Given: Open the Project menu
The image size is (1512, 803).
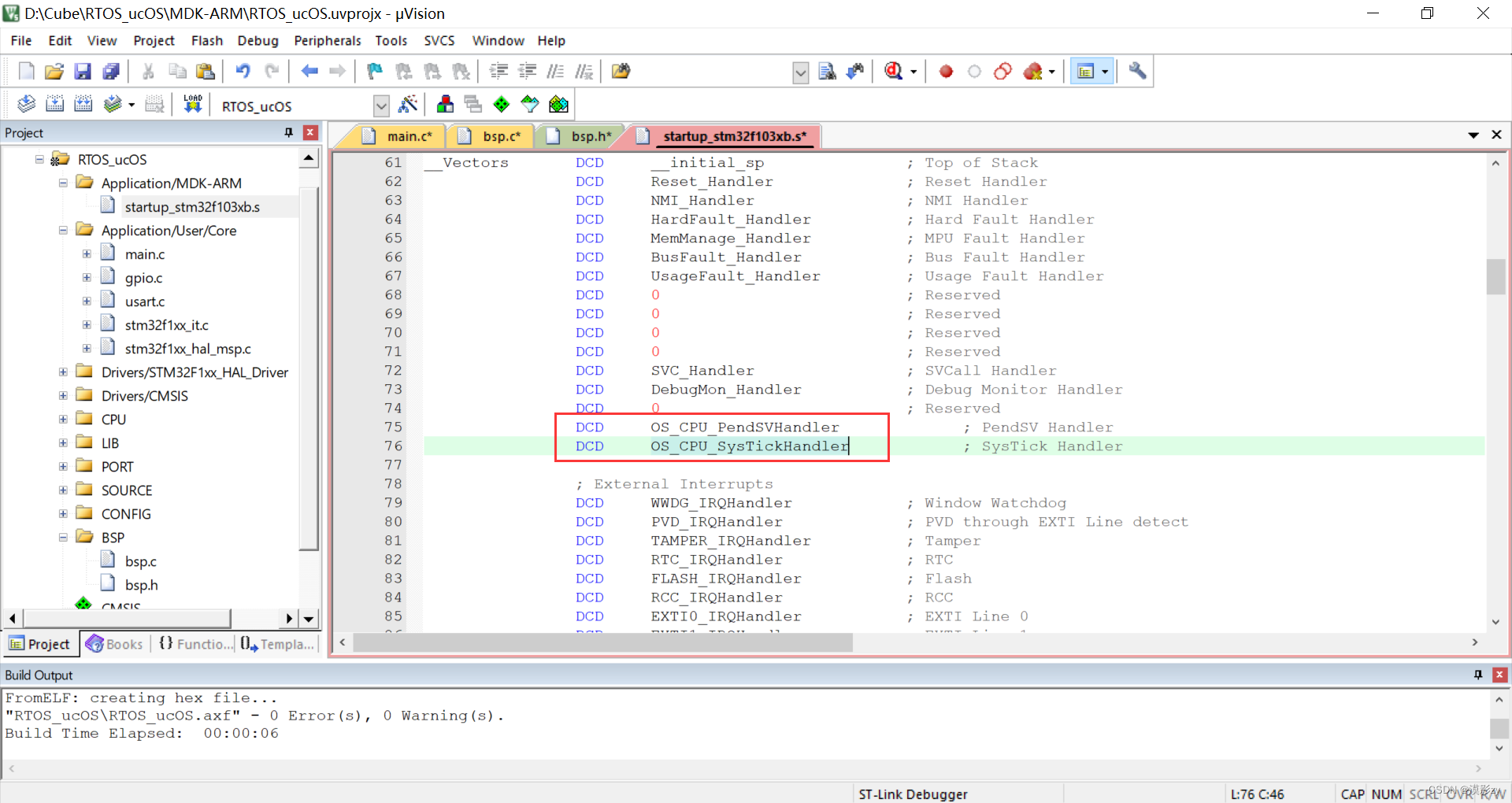Looking at the screenshot, I should 154,41.
